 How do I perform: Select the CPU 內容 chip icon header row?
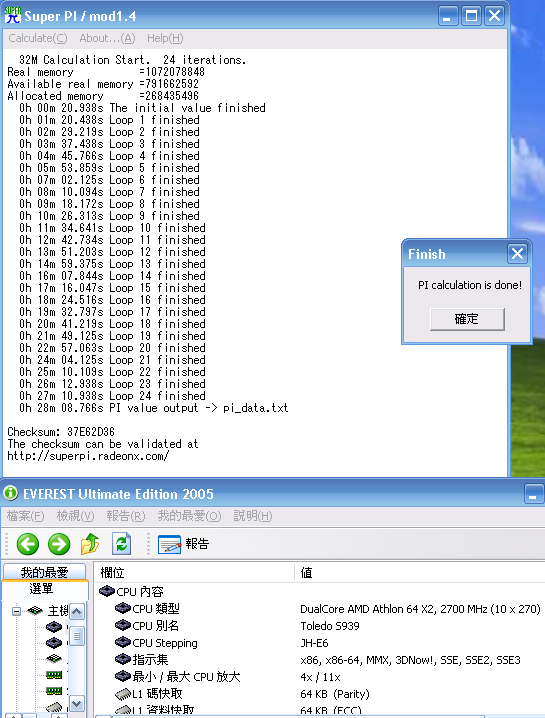point(106,591)
